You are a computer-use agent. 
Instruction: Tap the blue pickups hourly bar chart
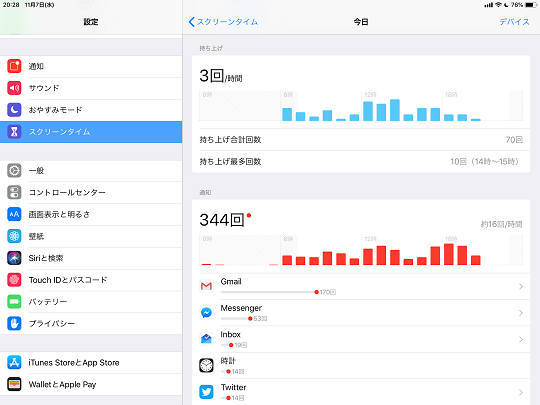[361, 106]
